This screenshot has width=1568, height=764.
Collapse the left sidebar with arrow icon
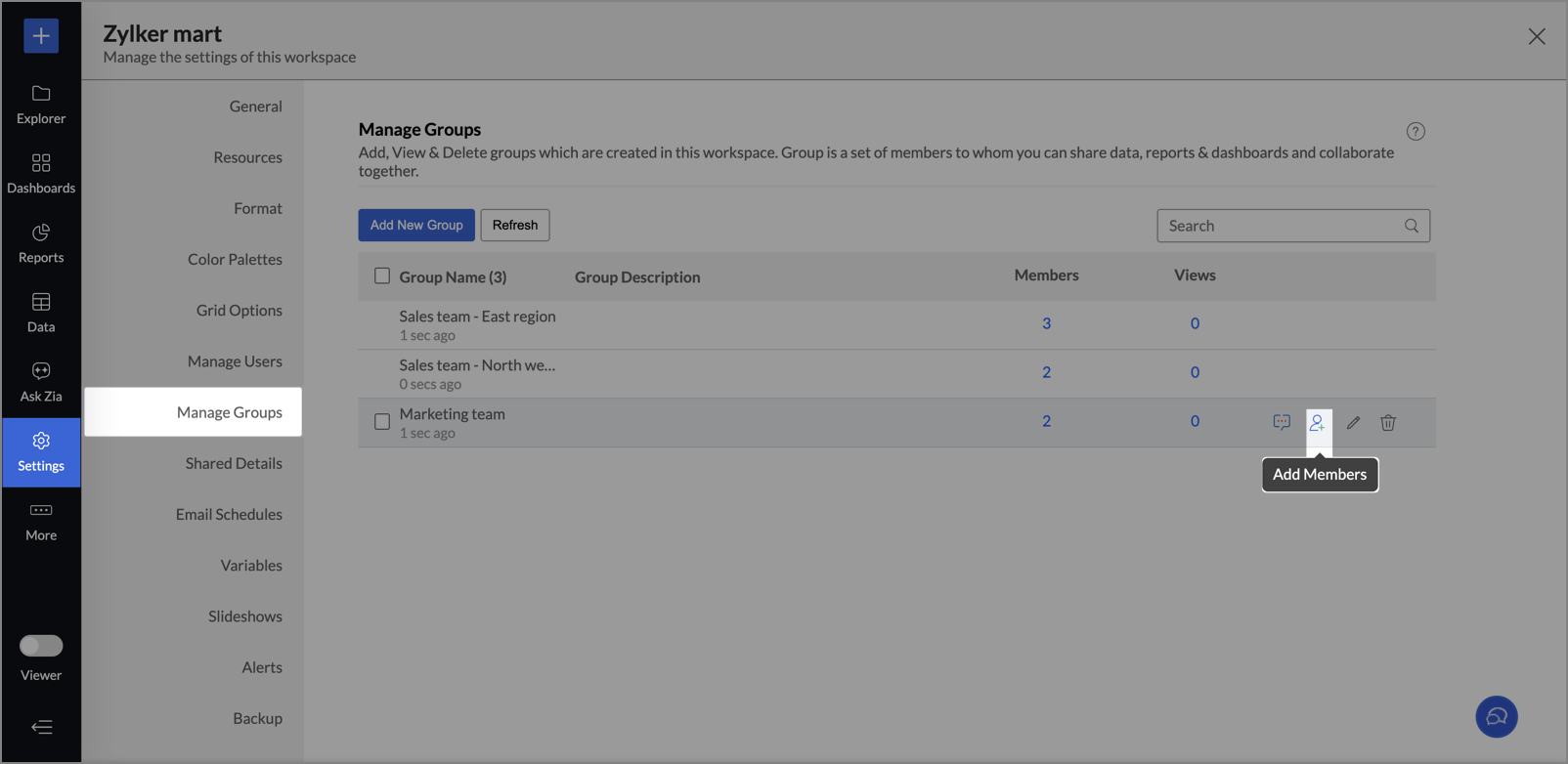[x=41, y=727]
